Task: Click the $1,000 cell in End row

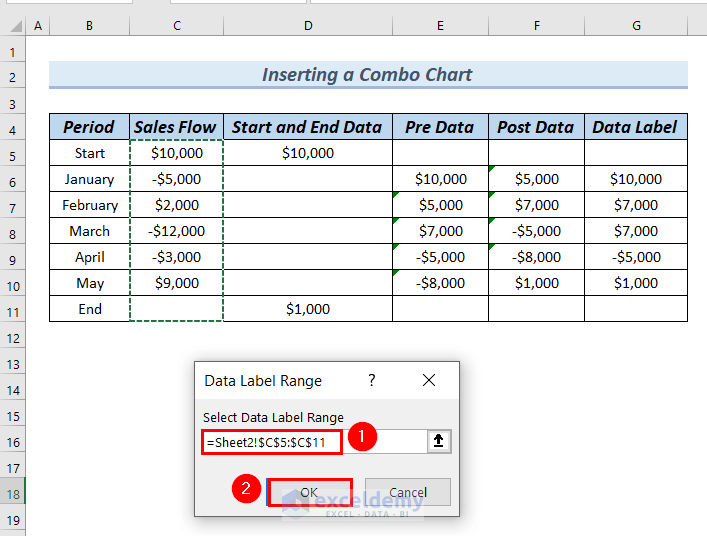Action: 307,309
